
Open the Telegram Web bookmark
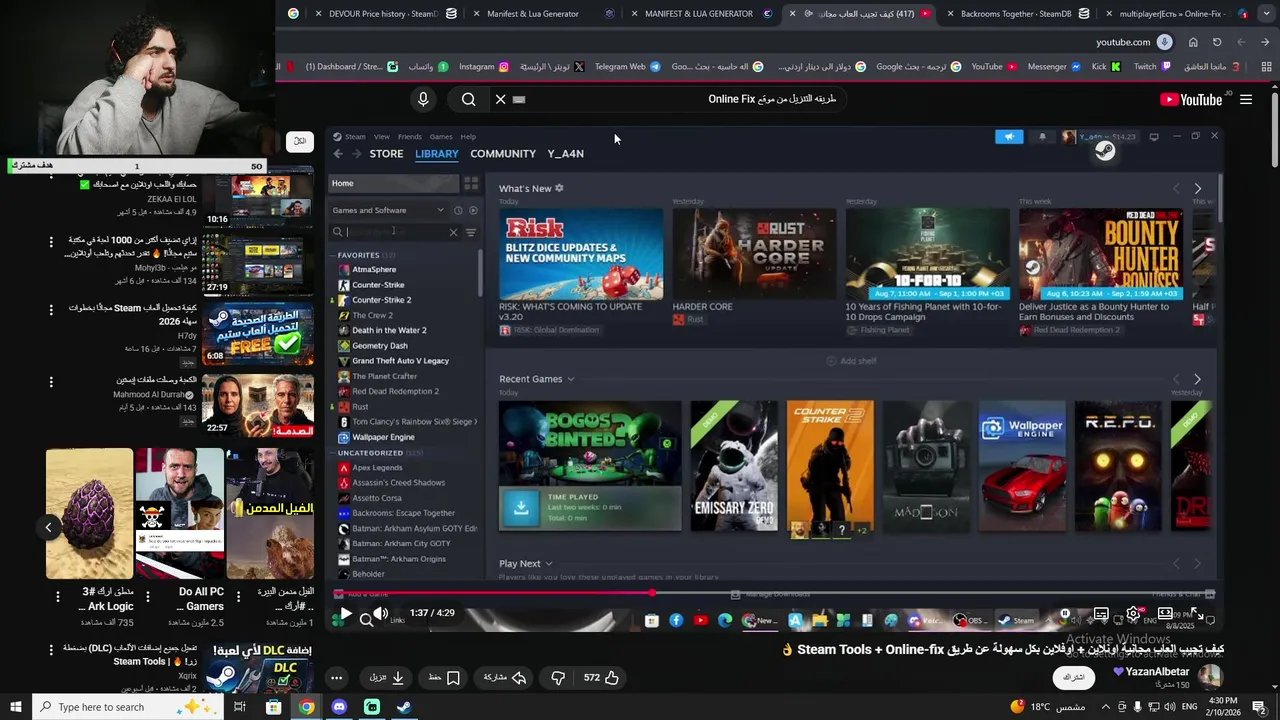tap(628, 67)
